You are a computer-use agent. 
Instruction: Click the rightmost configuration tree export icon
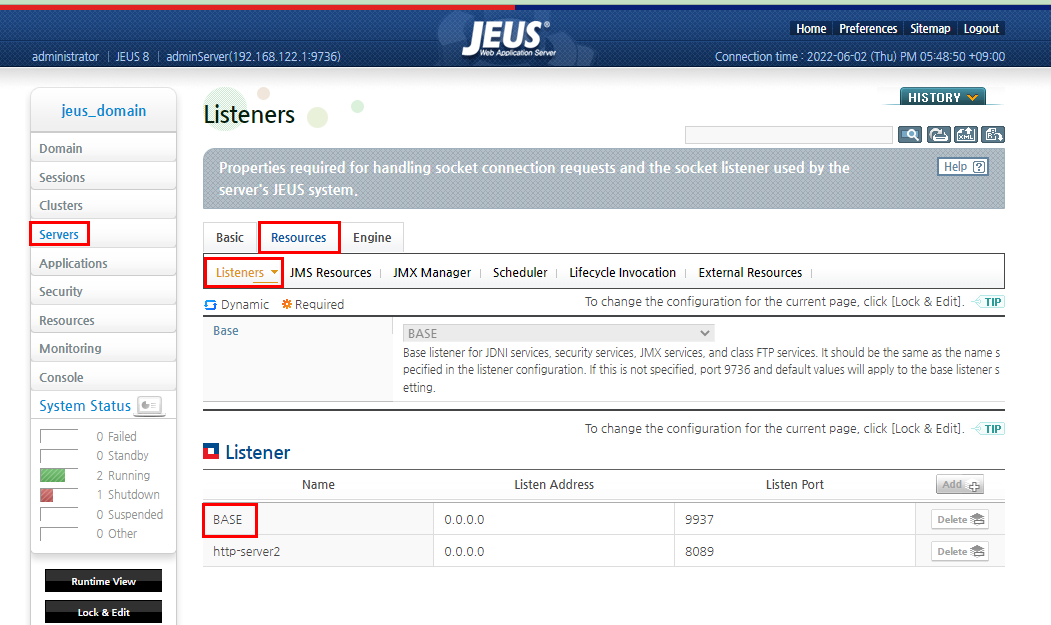tap(993, 135)
